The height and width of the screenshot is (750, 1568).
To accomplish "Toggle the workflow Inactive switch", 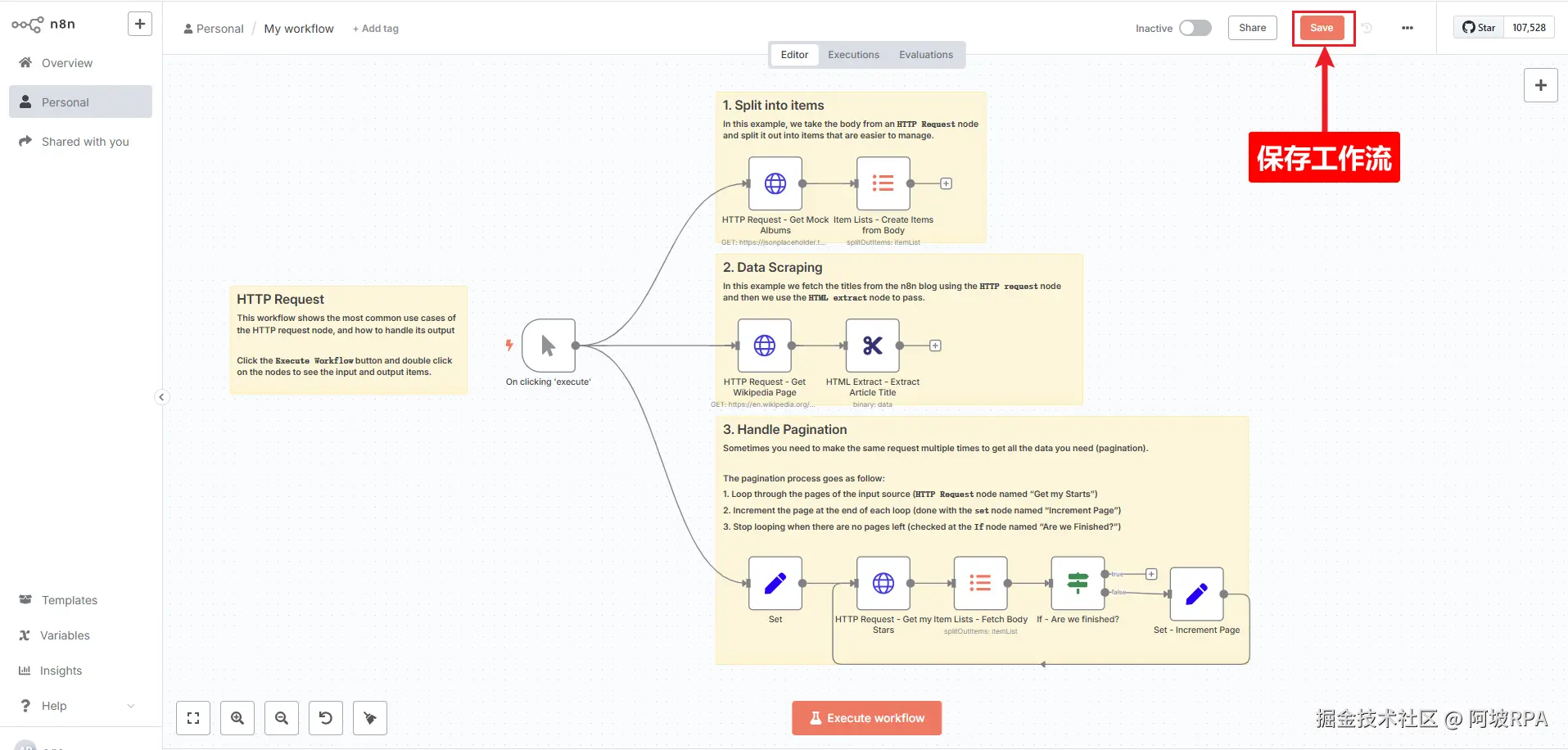I will [x=1195, y=28].
